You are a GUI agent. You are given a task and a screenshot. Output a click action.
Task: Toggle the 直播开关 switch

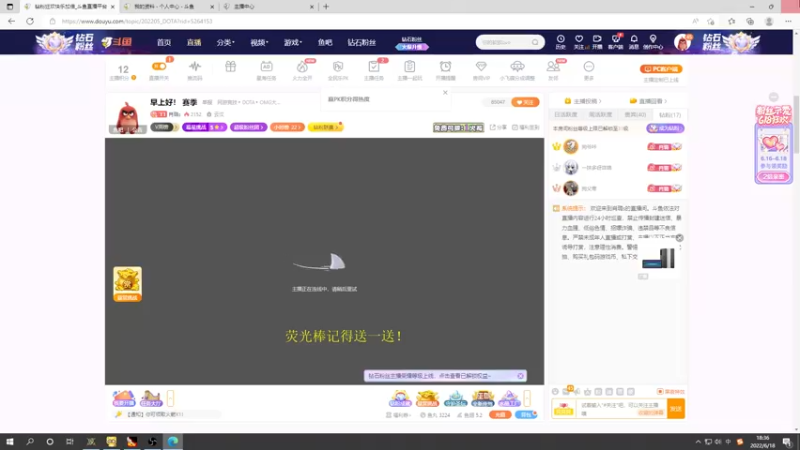159,66
